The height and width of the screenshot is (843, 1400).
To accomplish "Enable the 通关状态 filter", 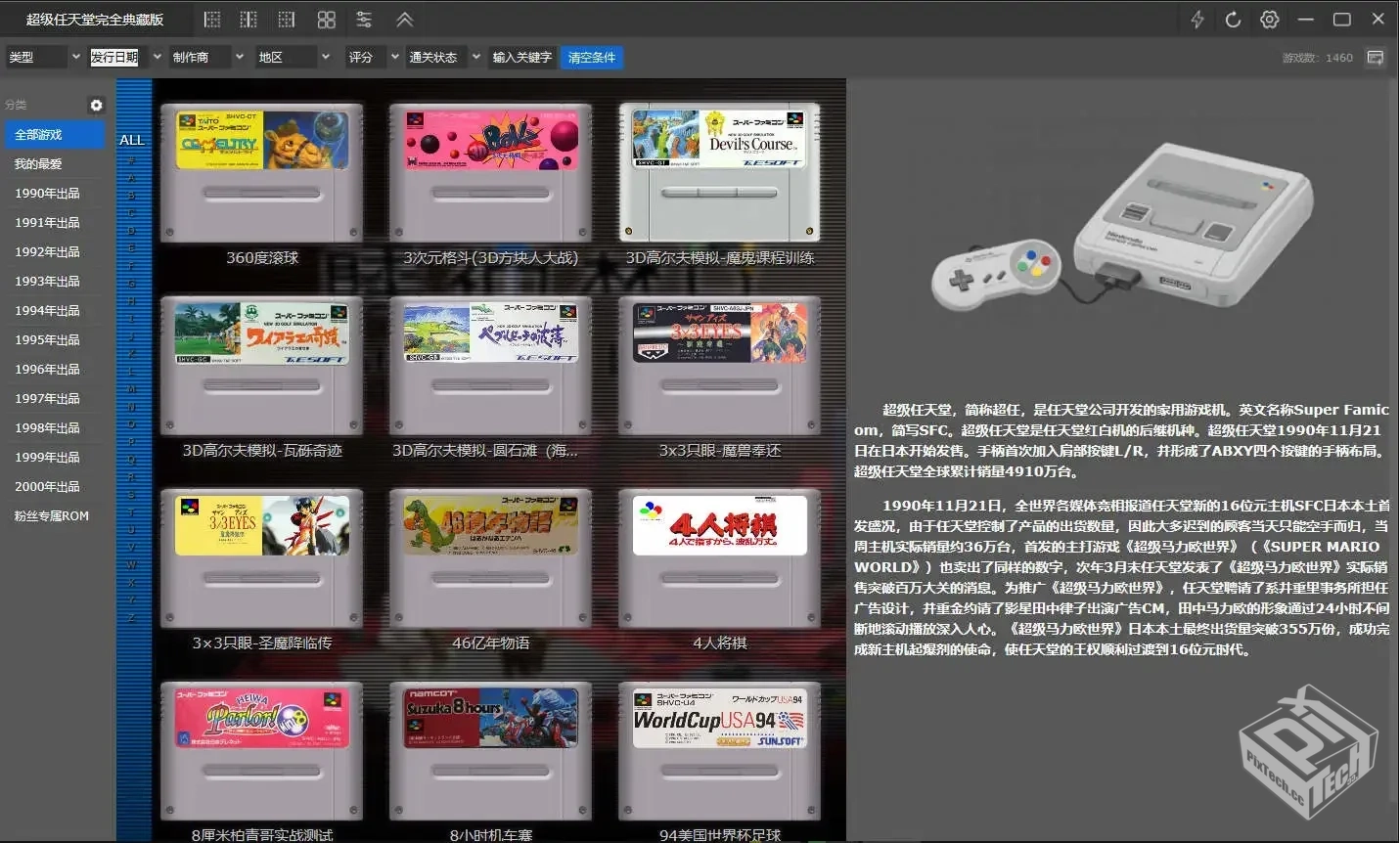I will pos(437,57).
